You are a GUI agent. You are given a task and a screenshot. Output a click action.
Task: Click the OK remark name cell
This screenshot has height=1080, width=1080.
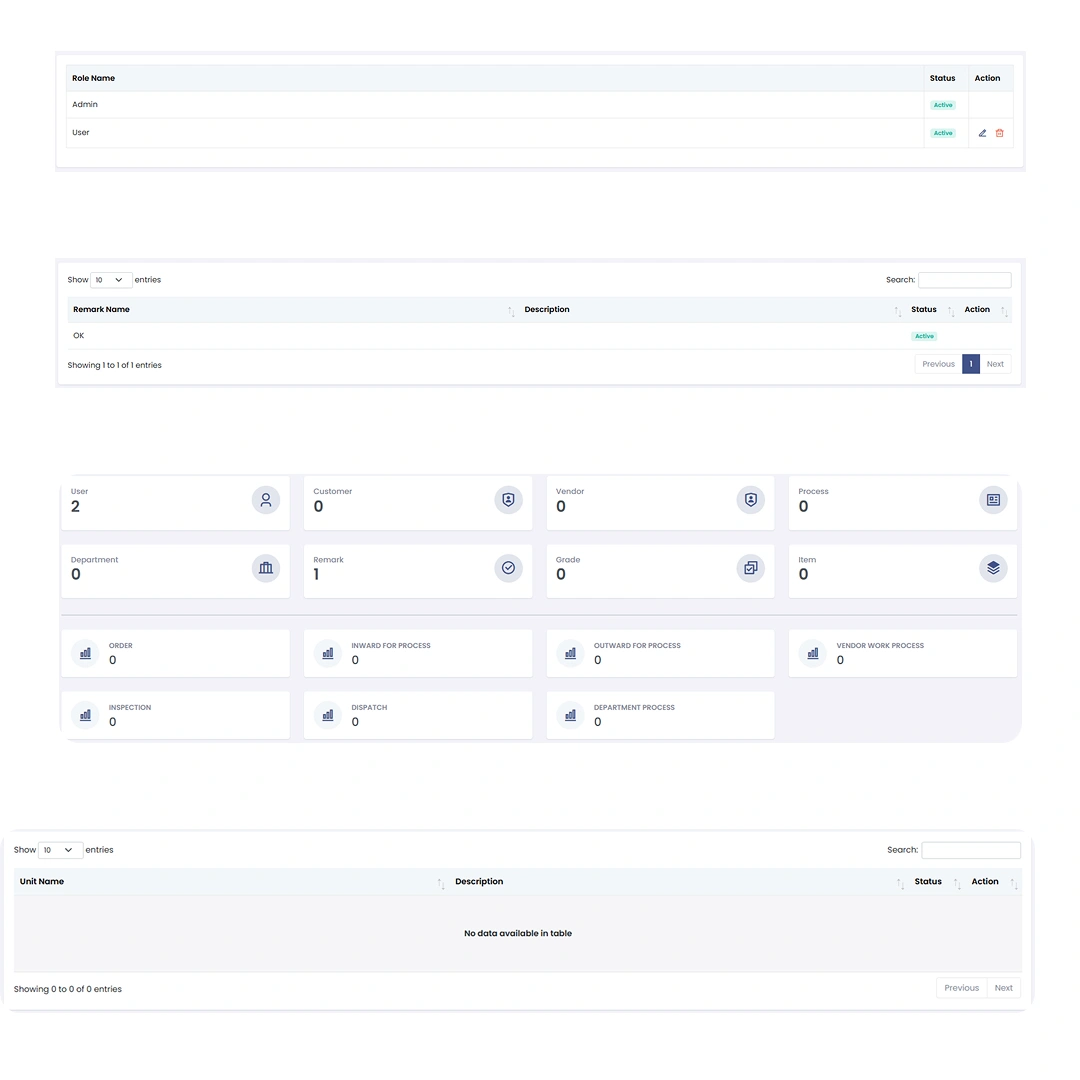click(x=293, y=335)
